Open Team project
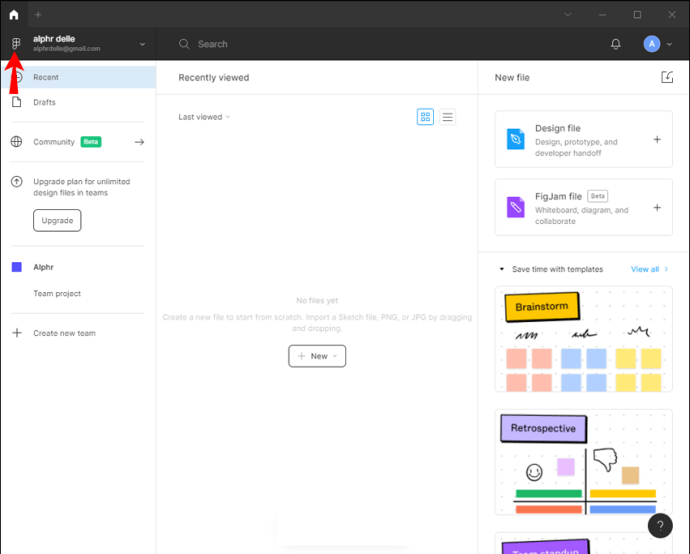The height and width of the screenshot is (554, 690). tap(57, 294)
